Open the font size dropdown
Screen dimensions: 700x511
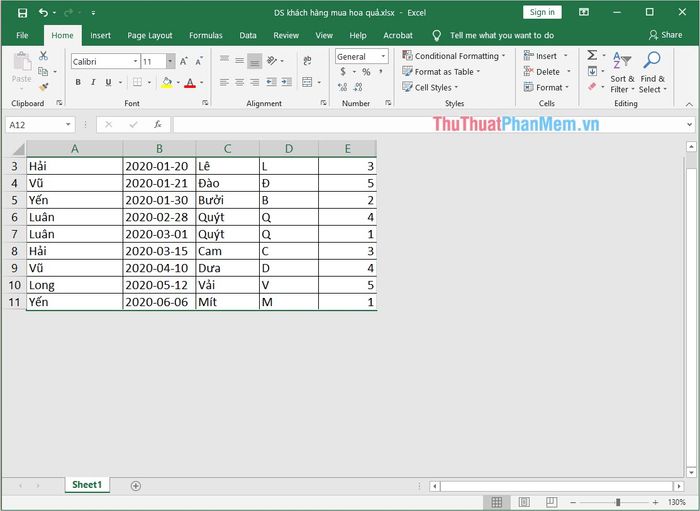170,61
